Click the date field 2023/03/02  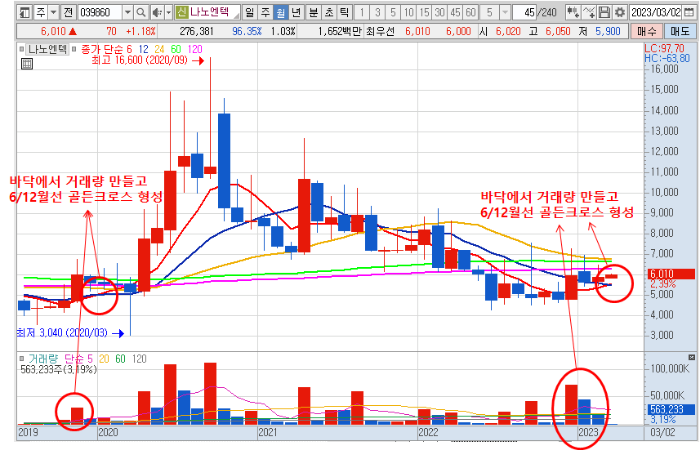point(655,12)
